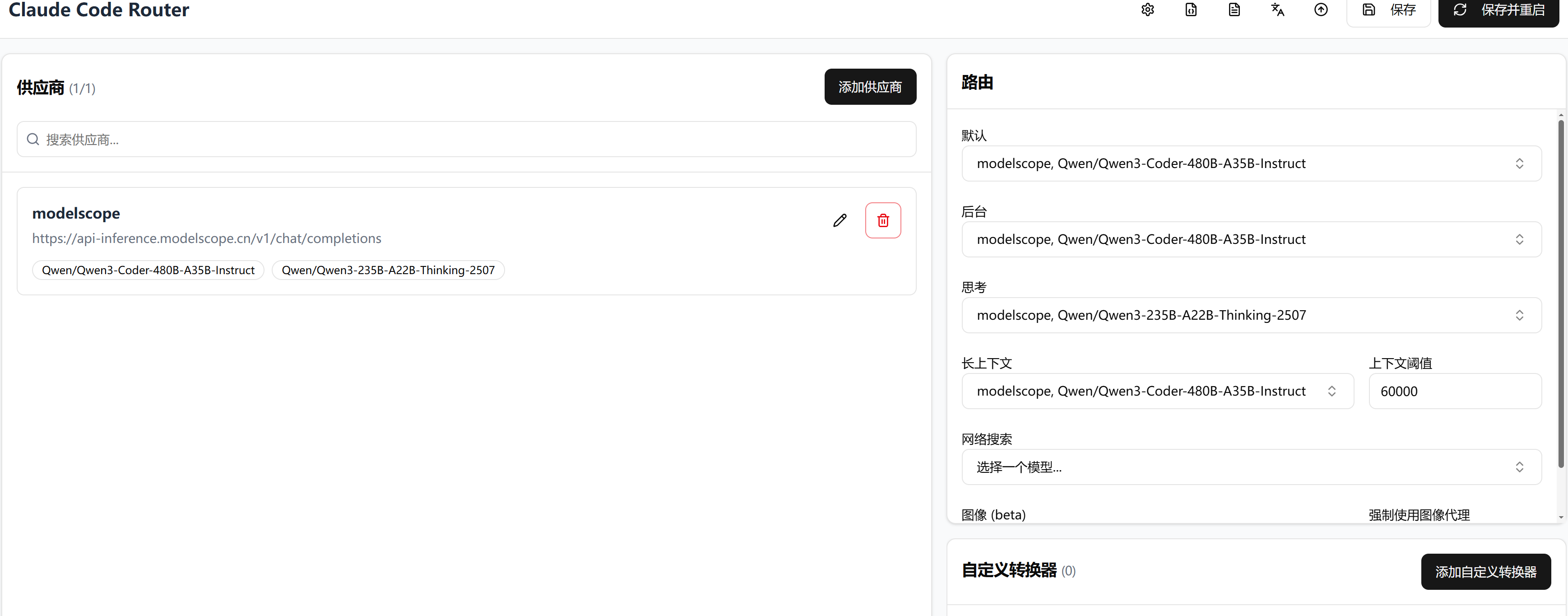Edit modelscope provider with pencil icon

840,220
